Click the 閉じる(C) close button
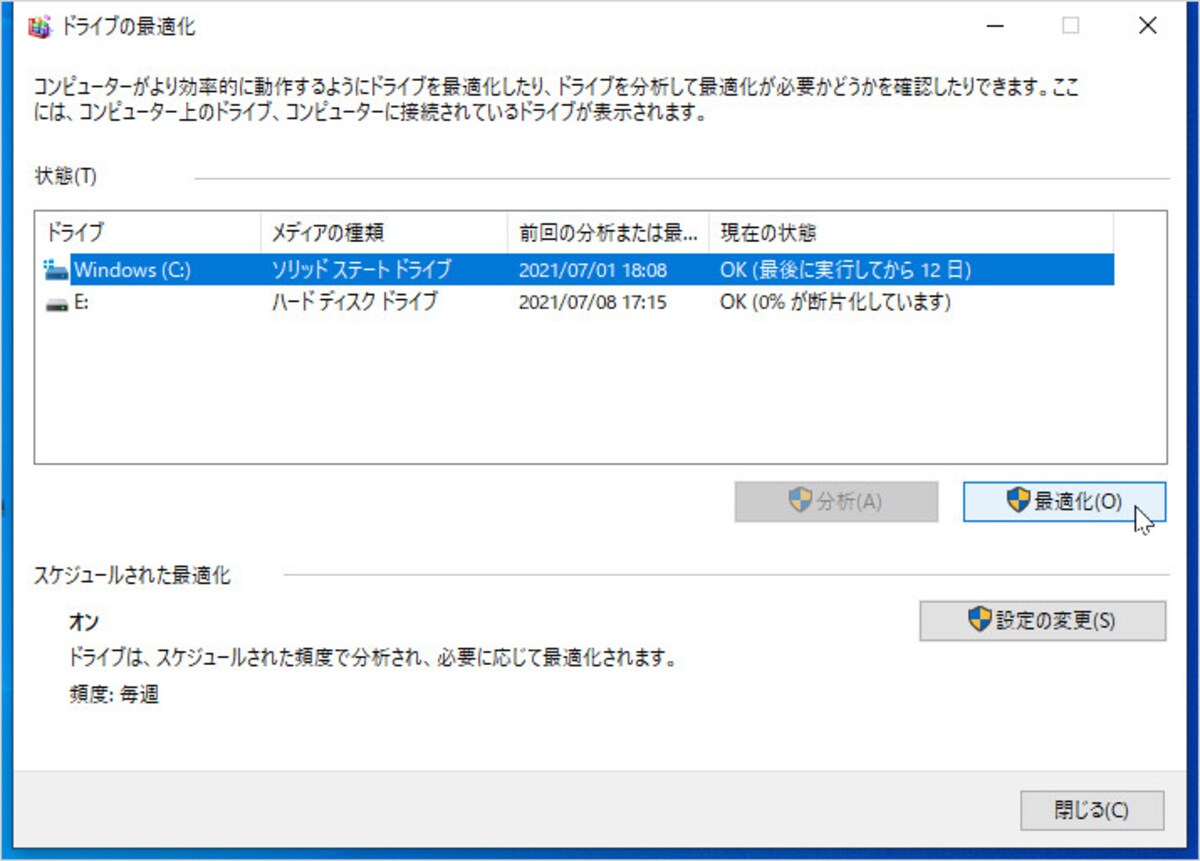The width and height of the screenshot is (1200, 861). (1091, 810)
